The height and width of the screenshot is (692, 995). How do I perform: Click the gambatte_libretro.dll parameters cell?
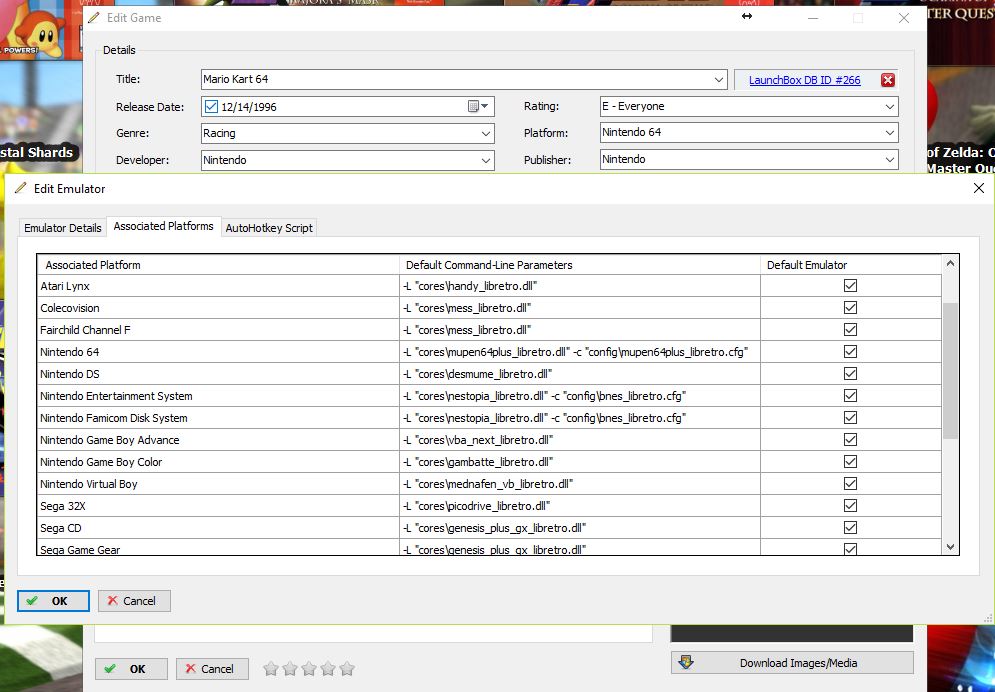[579, 462]
